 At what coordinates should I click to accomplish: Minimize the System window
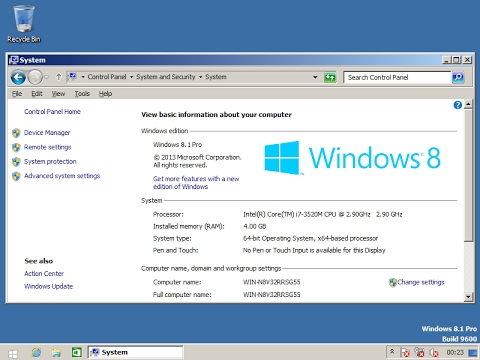(x=446, y=60)
